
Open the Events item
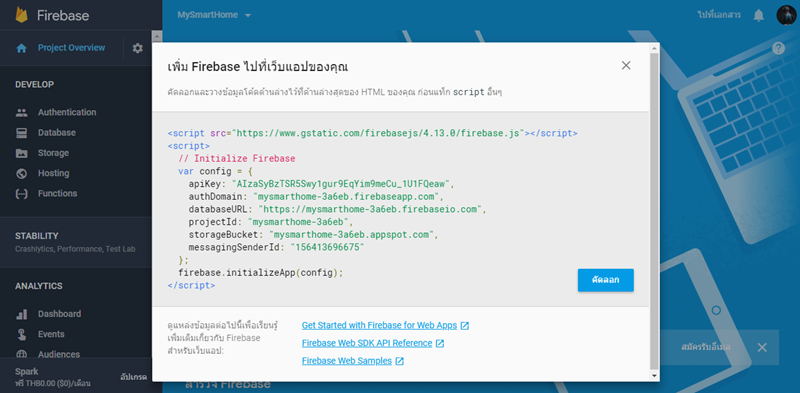(x=51, y=334)
